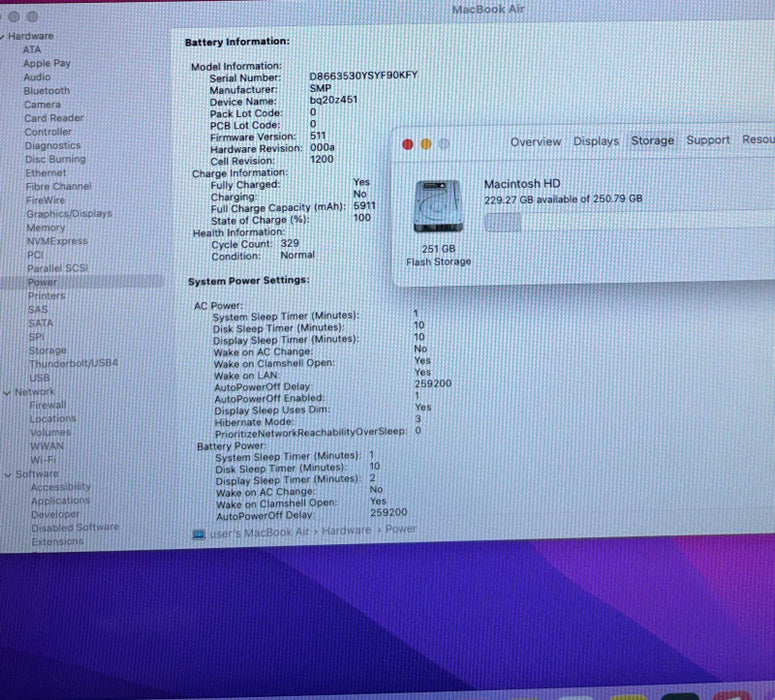The height and width of the screenshot is (700, 775).
Task: Collapse the Software section
Action: coord(8,475)
